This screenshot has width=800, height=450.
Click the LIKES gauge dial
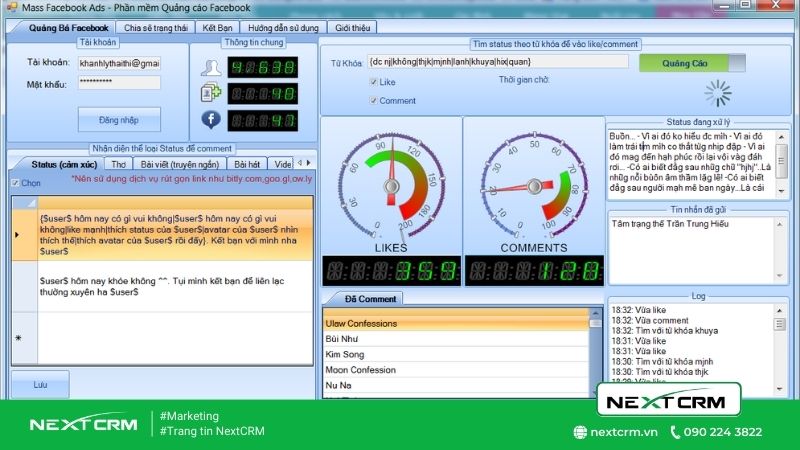point(389,183)
